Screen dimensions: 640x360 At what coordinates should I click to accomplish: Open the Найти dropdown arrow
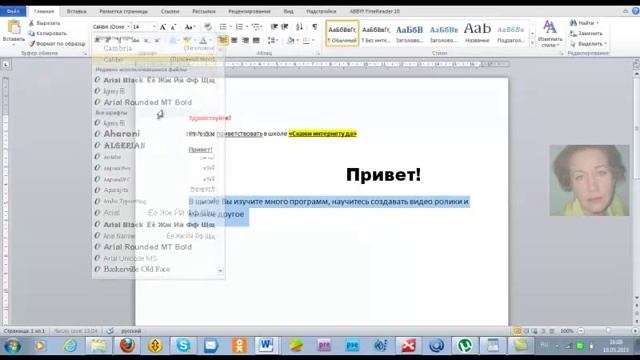(x=598, y=23)
